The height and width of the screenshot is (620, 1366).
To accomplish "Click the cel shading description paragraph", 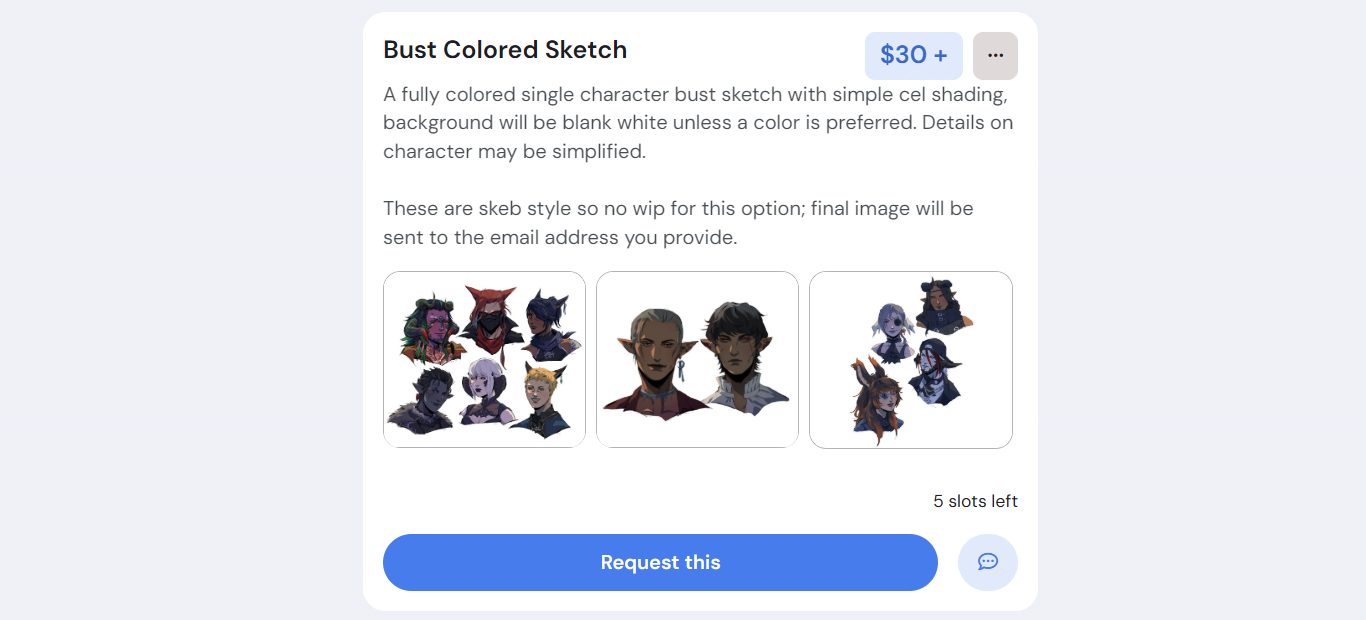I will (x=698, y=123).
